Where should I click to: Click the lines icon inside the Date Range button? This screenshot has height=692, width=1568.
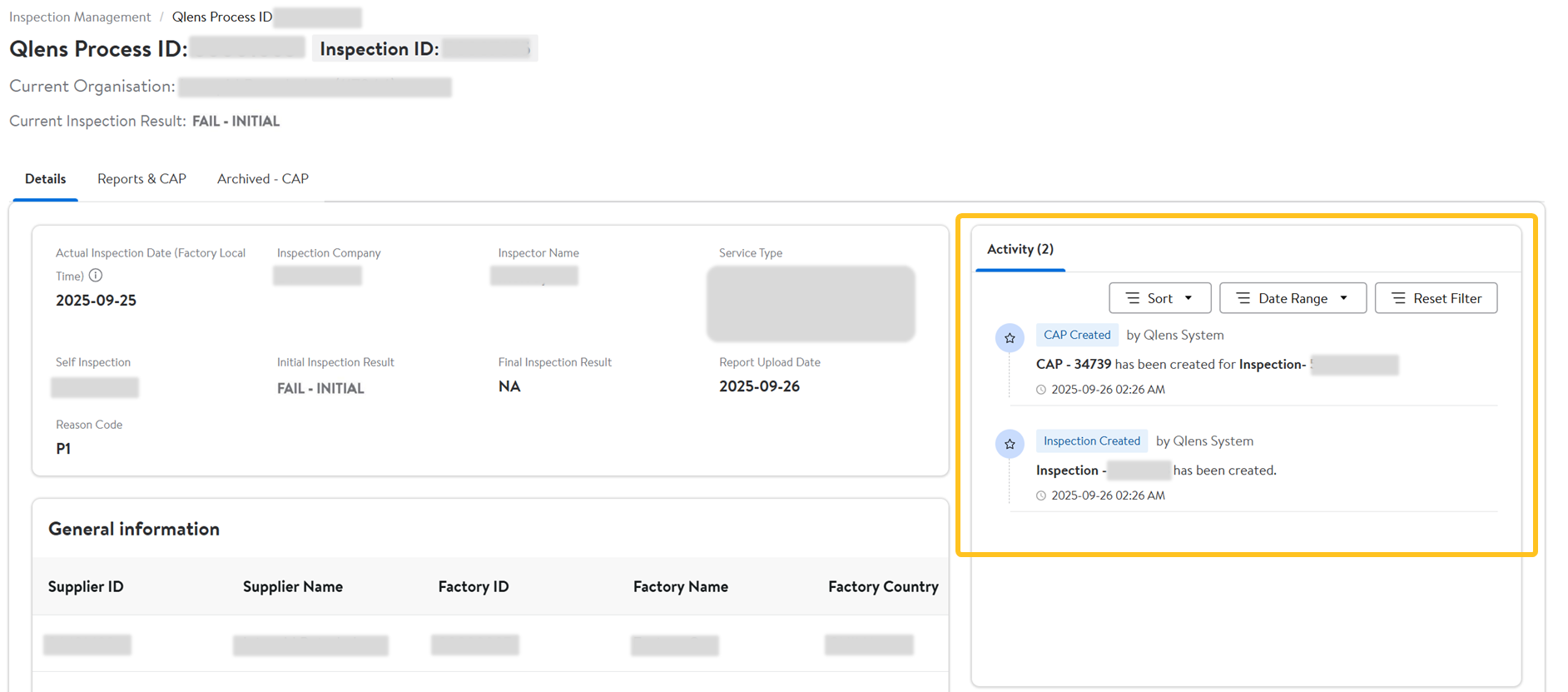coord(1243,298)
